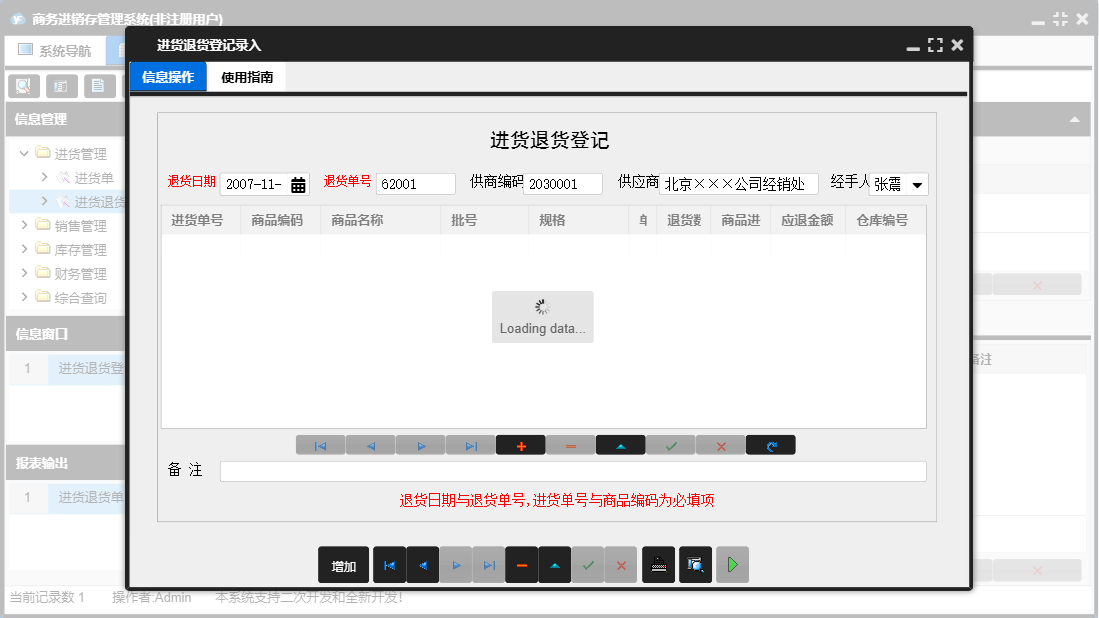The width and height of the screenshot is (1099, 618).
Task: Select the 信息操作 tab
Action: pyautogui.click(x=167, y=75)
